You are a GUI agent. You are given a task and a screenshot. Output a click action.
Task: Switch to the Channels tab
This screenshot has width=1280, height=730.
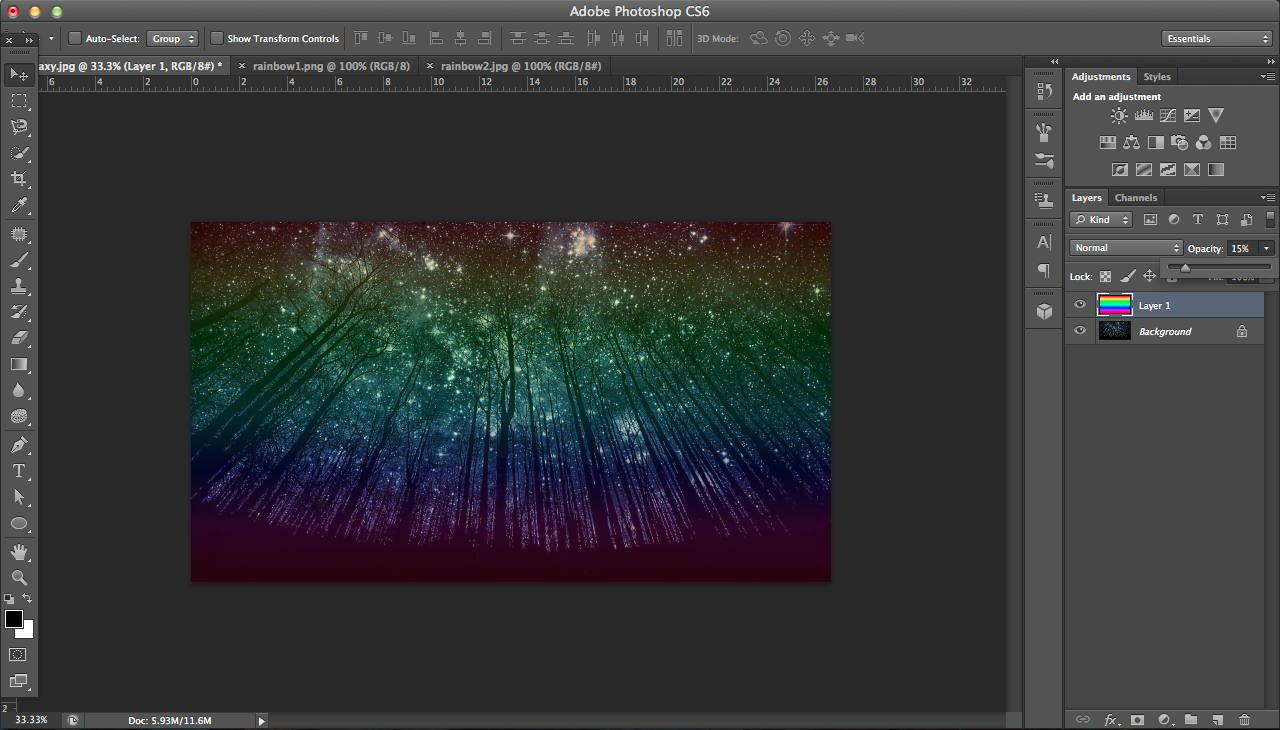coord(1136,198)
